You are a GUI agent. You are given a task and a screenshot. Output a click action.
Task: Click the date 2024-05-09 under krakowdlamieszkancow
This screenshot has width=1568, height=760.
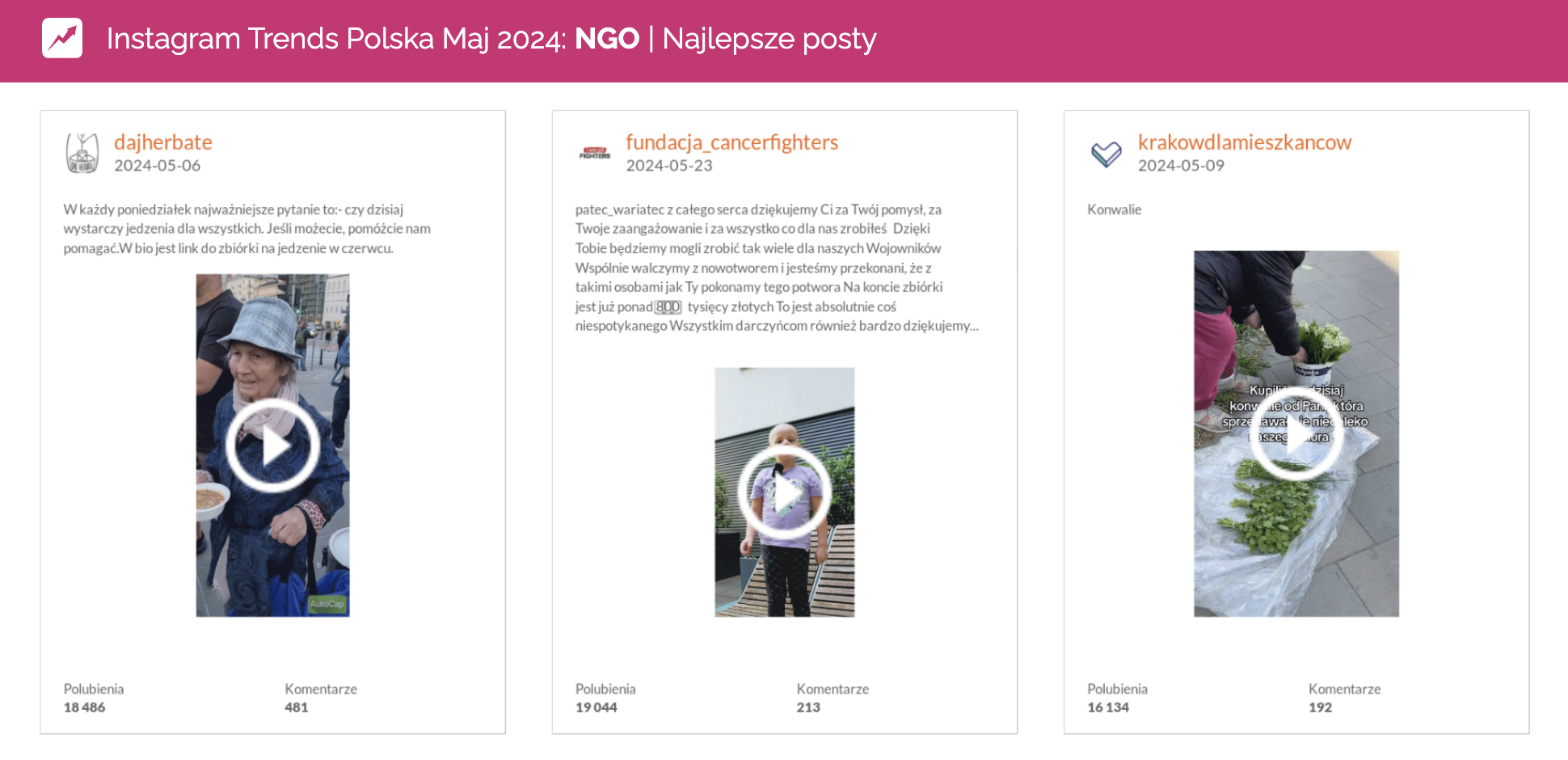pyautogui.click(x=1182, y=165)
